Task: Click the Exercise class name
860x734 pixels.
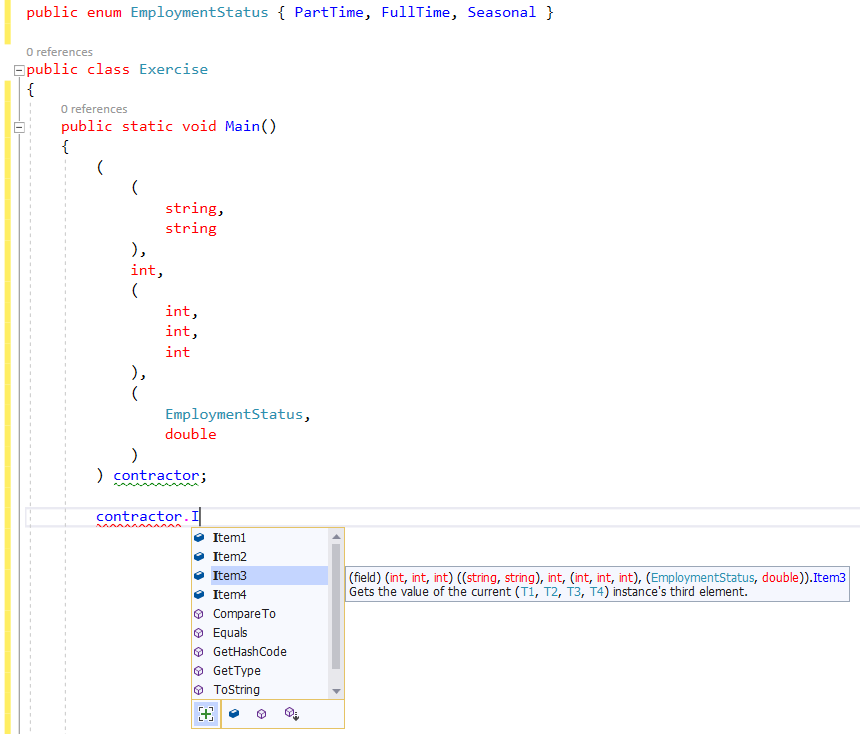Action: pos(173,70)
